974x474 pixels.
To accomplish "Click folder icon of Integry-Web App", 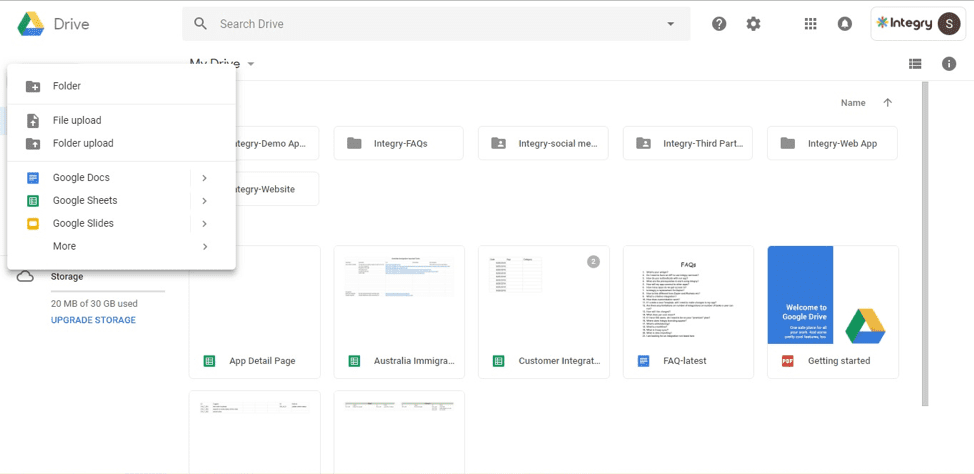I will point(788,144).
